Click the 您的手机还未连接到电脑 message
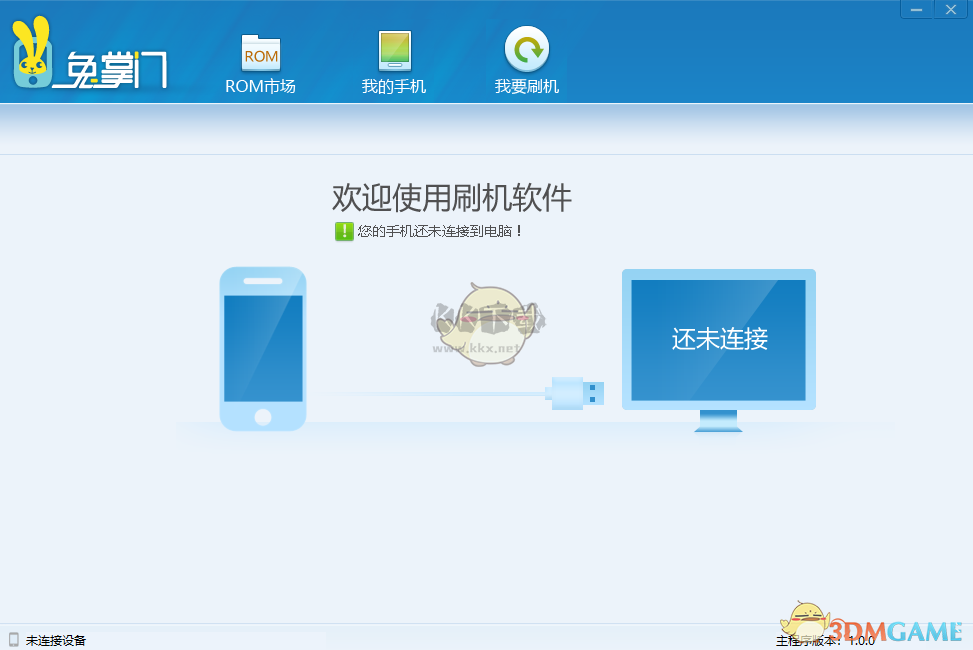This screenshot has height=650, width=973. (x=438, y=232)
